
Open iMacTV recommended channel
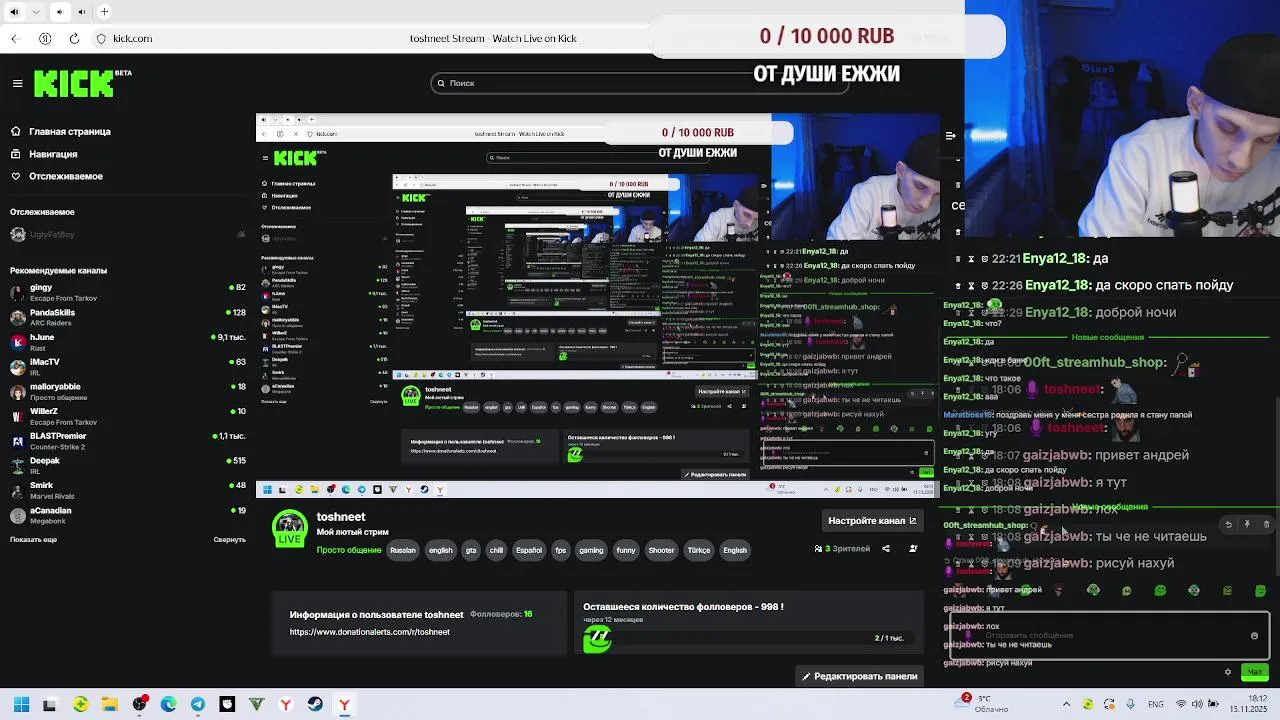coord(128,366)
